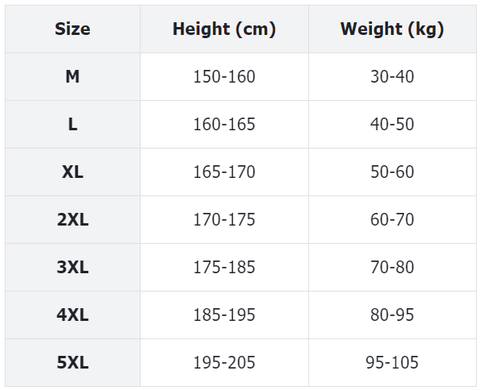Click the Weight (kg) column header
Image resolution: width=480 pixels, height=390 pixels.
click(392, 29)
